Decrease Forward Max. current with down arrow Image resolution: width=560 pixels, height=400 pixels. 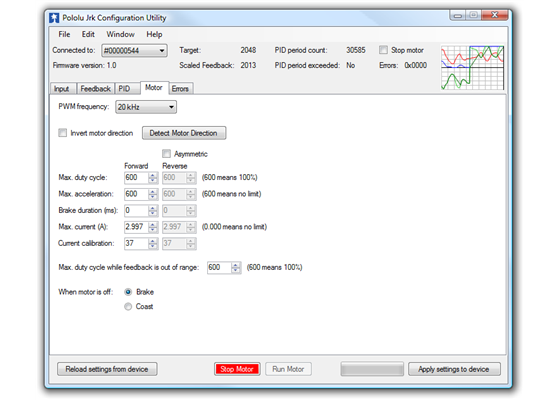[153, 230]
